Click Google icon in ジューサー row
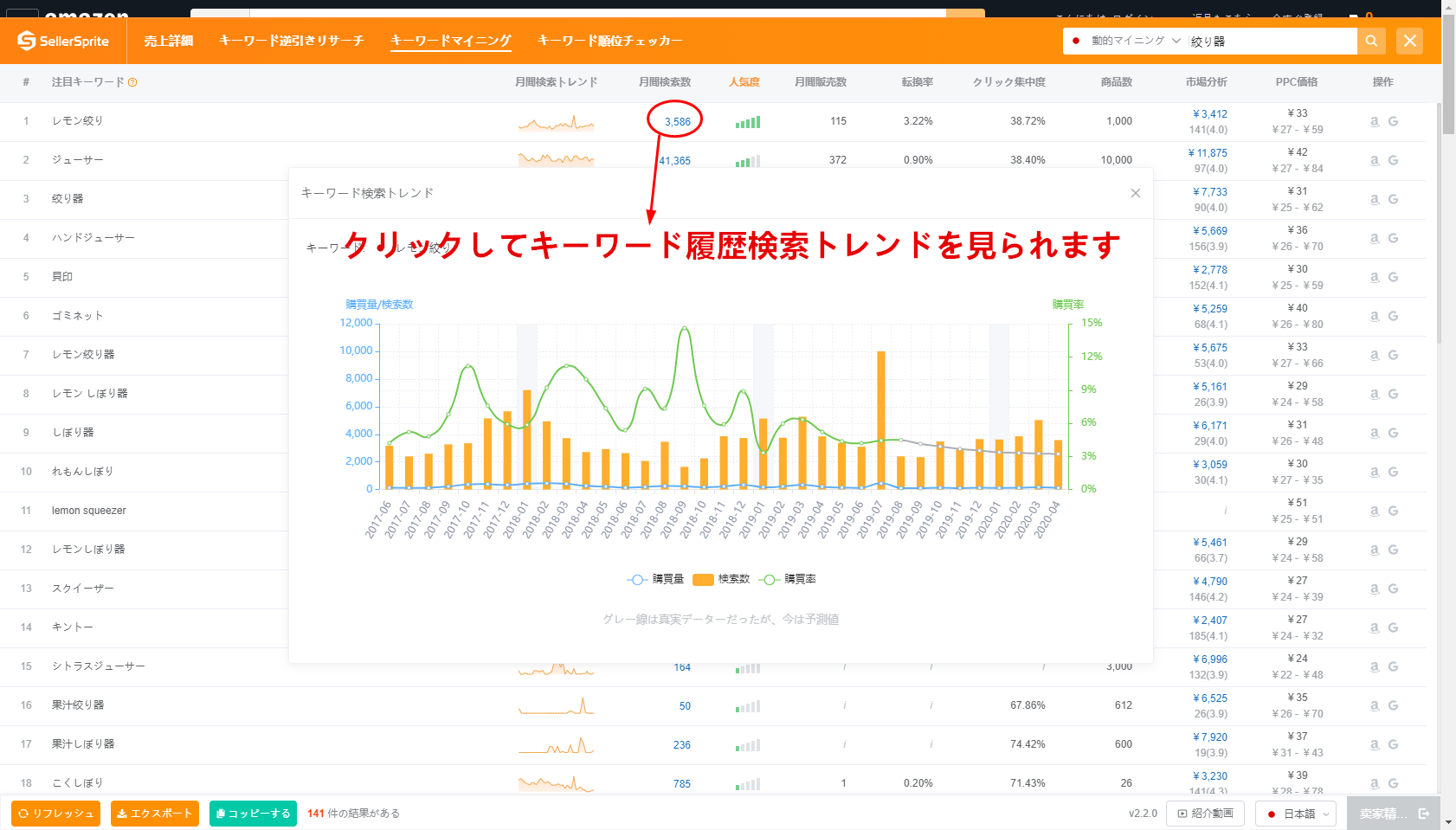Viewport: 1456px width, 830px height. (x=1393, y=160)
